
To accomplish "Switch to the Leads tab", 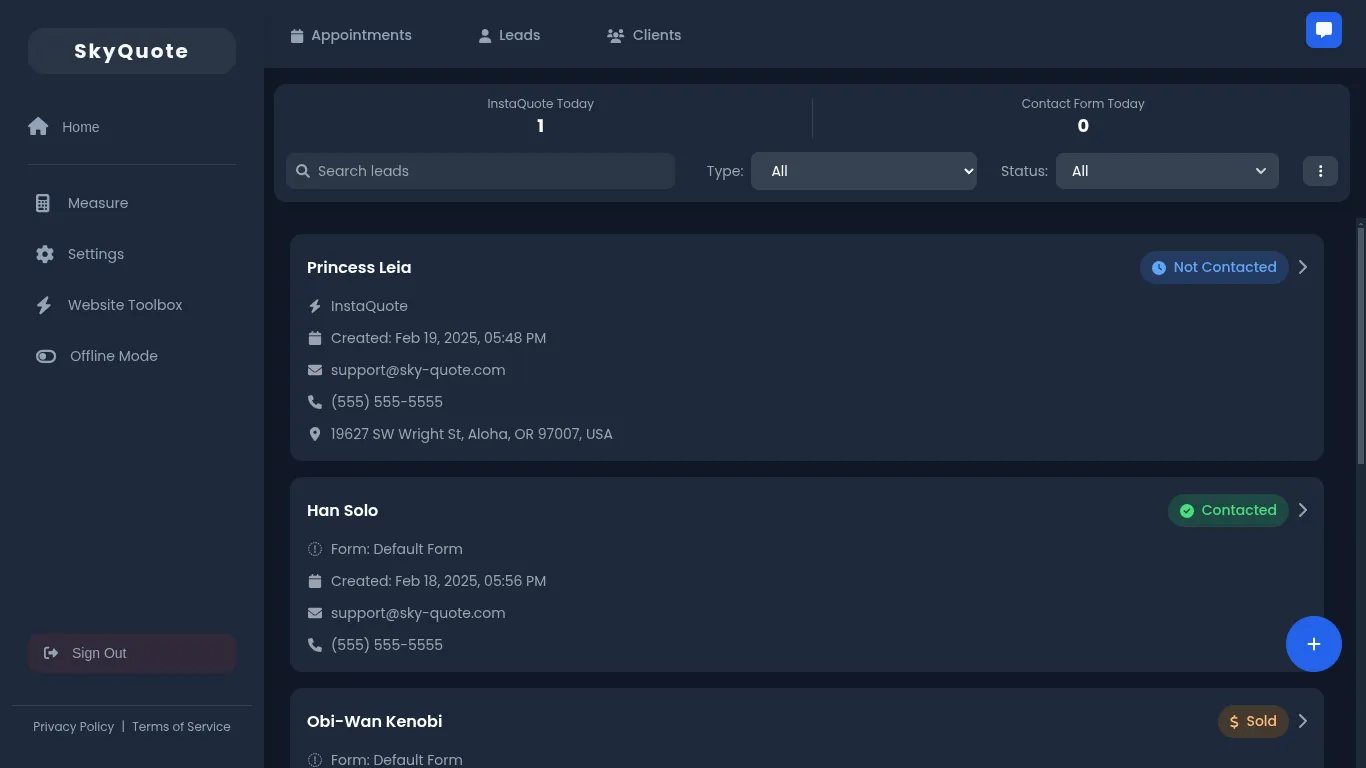I will pos(509,35).
